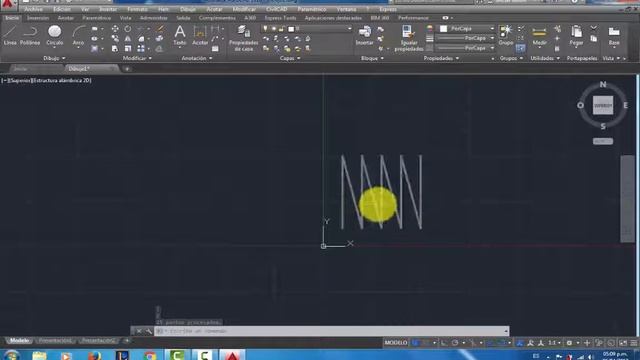This screenshot has height=360, width=640.
Task: Switch to the Modelo layout tab
Action: click(19, 340)
